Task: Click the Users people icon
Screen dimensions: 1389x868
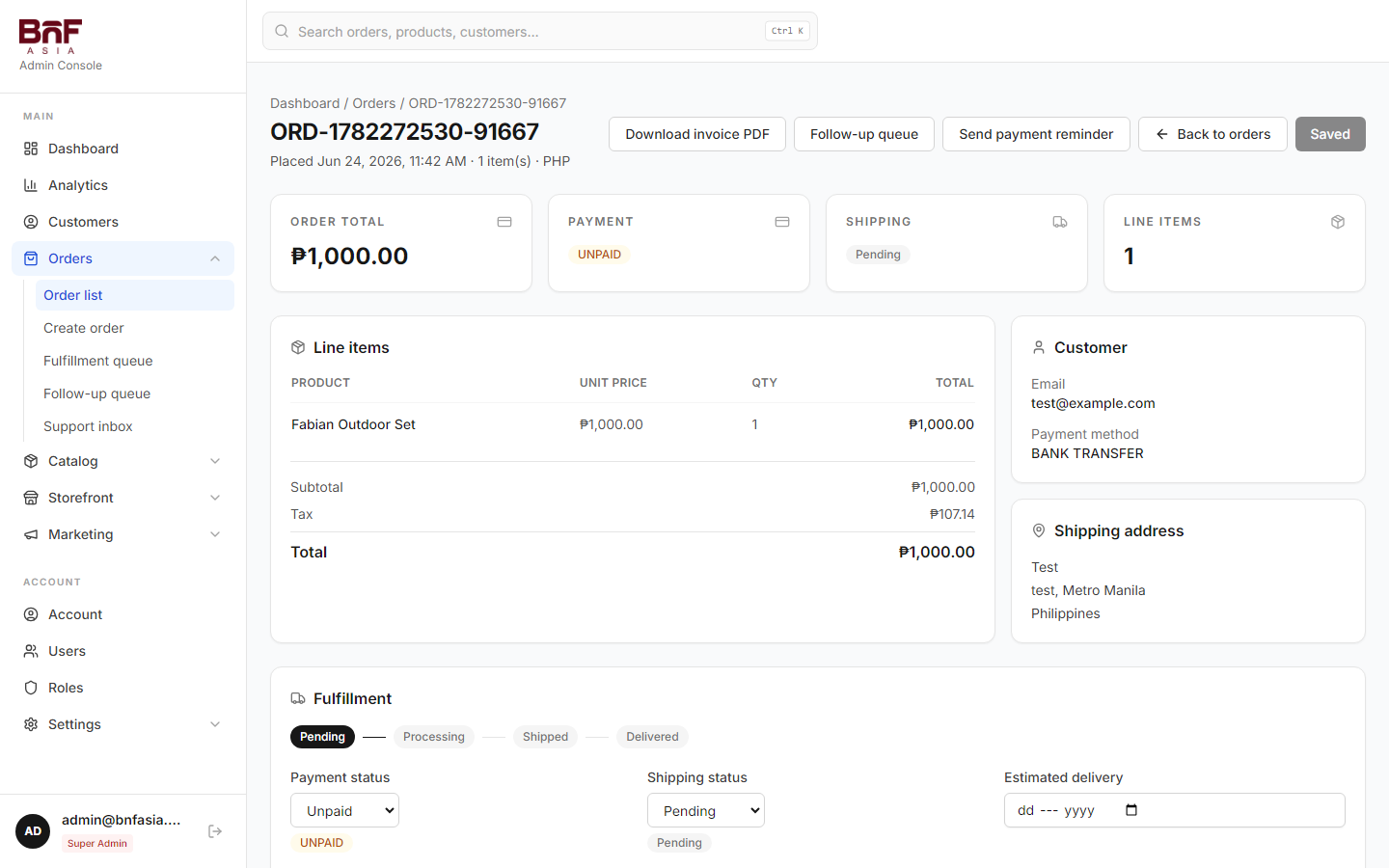Action: [x=31, y=651]
